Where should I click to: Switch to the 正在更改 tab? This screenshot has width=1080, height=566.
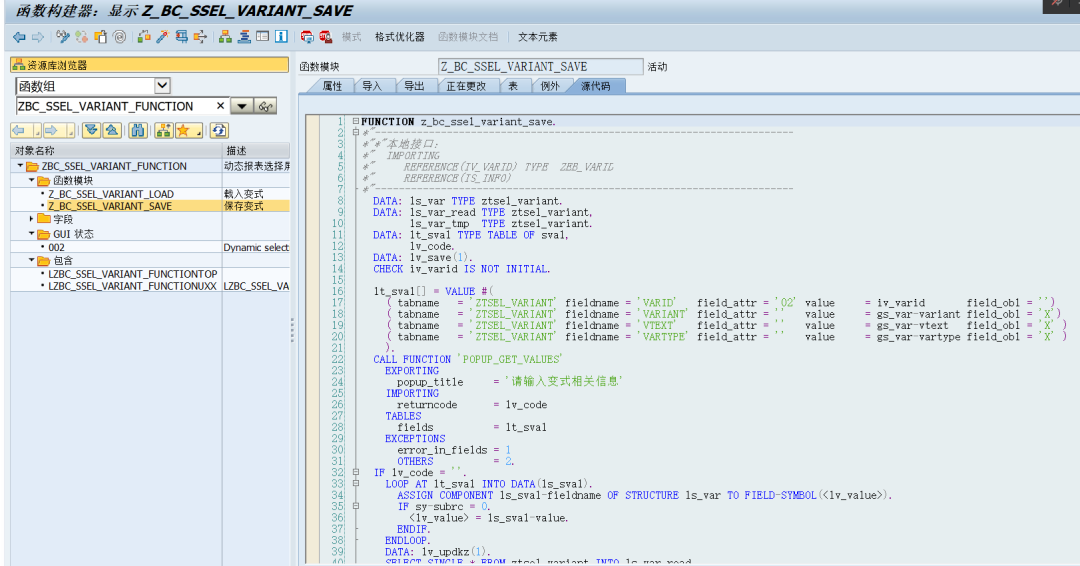(x=466, y=86)
